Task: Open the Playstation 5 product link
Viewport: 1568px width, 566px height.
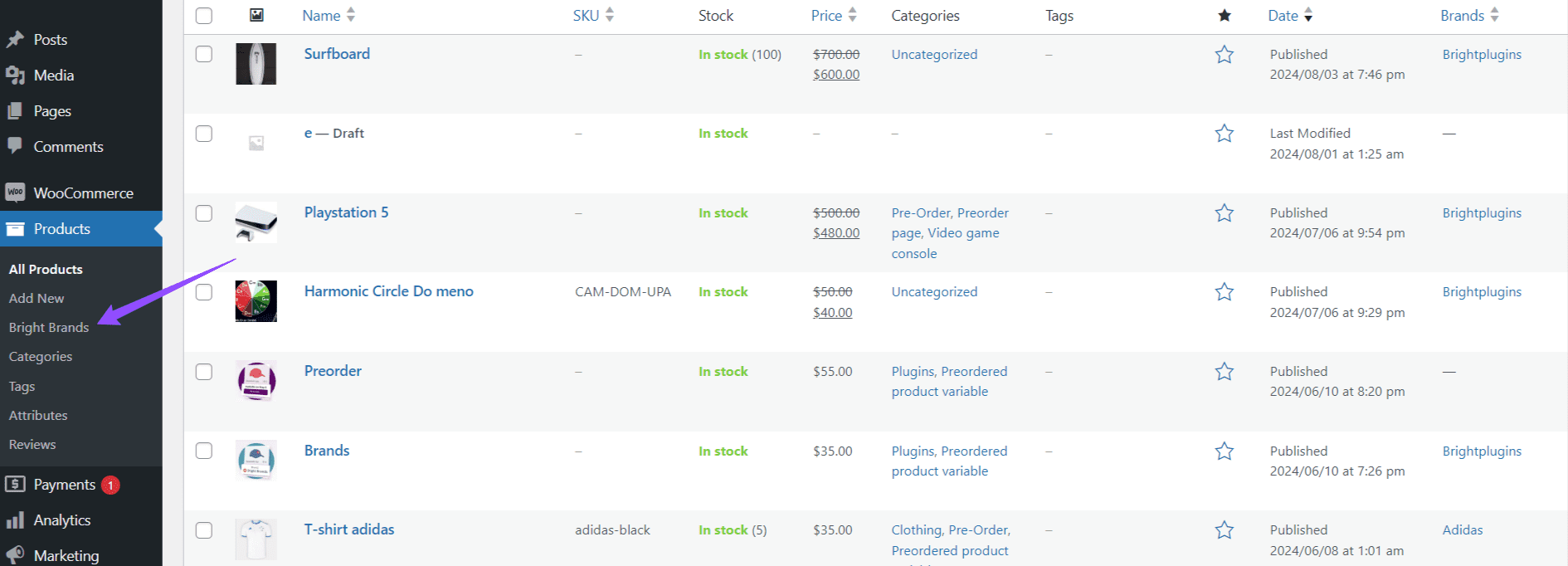Action: (346, 212)
